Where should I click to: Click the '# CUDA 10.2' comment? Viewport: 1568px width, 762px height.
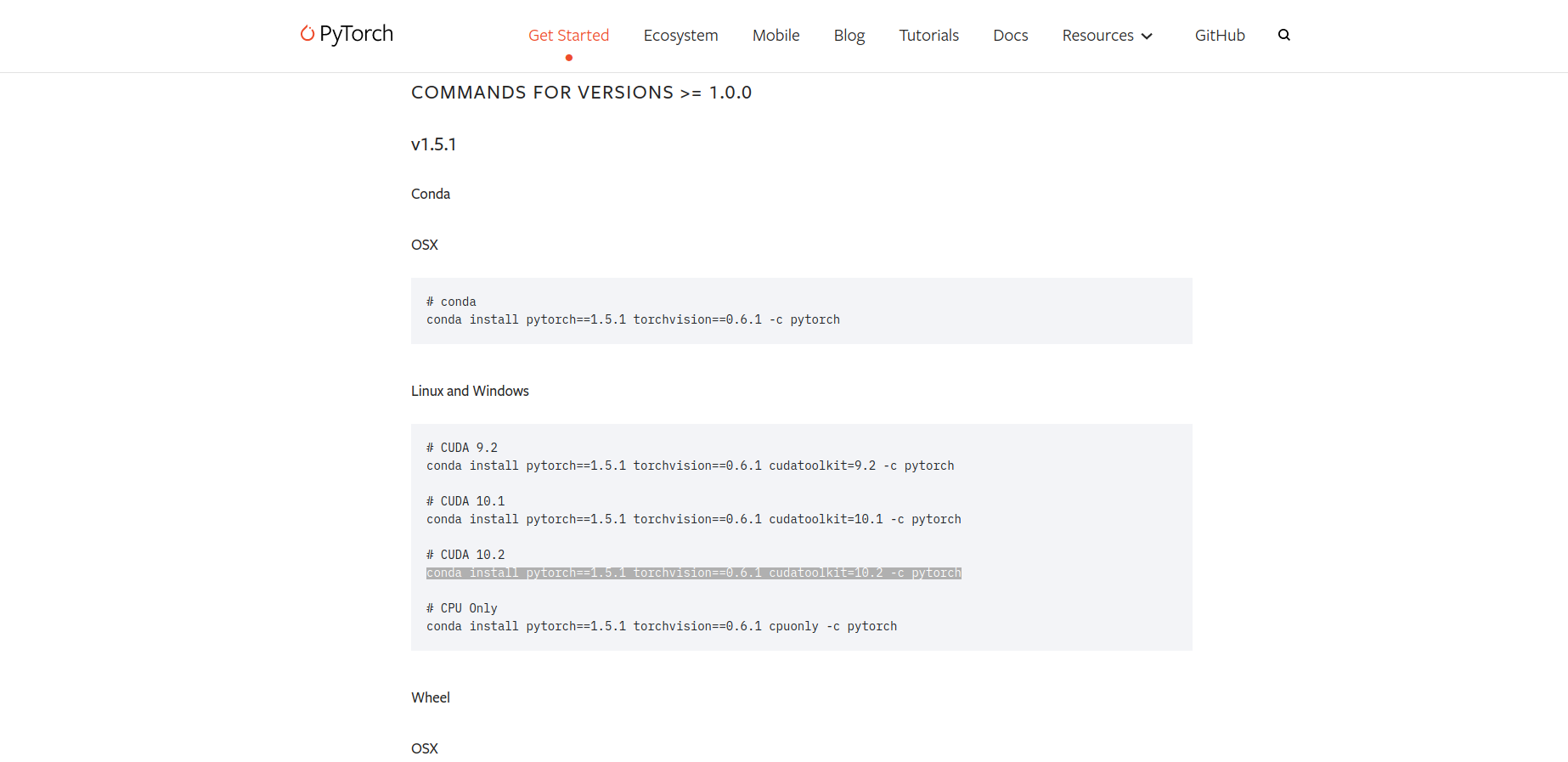pos(465,555)
